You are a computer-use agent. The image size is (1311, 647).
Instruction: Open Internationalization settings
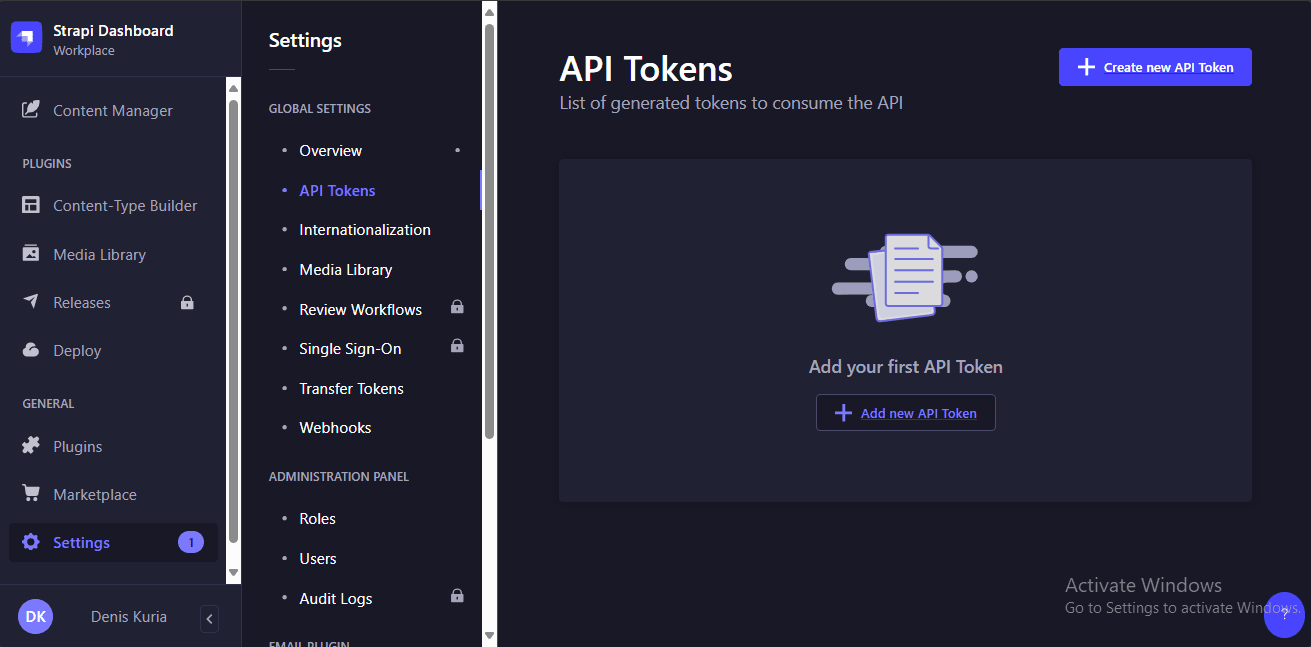[365, 229]
